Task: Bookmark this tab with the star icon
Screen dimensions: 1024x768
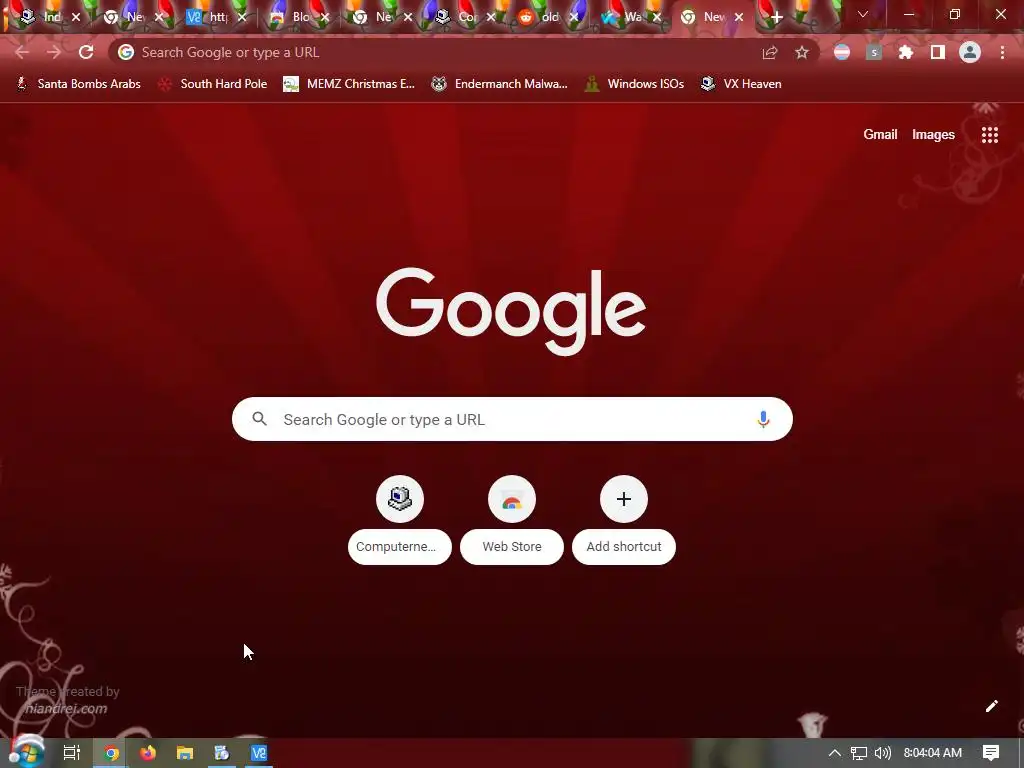Action: tap(802, 53)
